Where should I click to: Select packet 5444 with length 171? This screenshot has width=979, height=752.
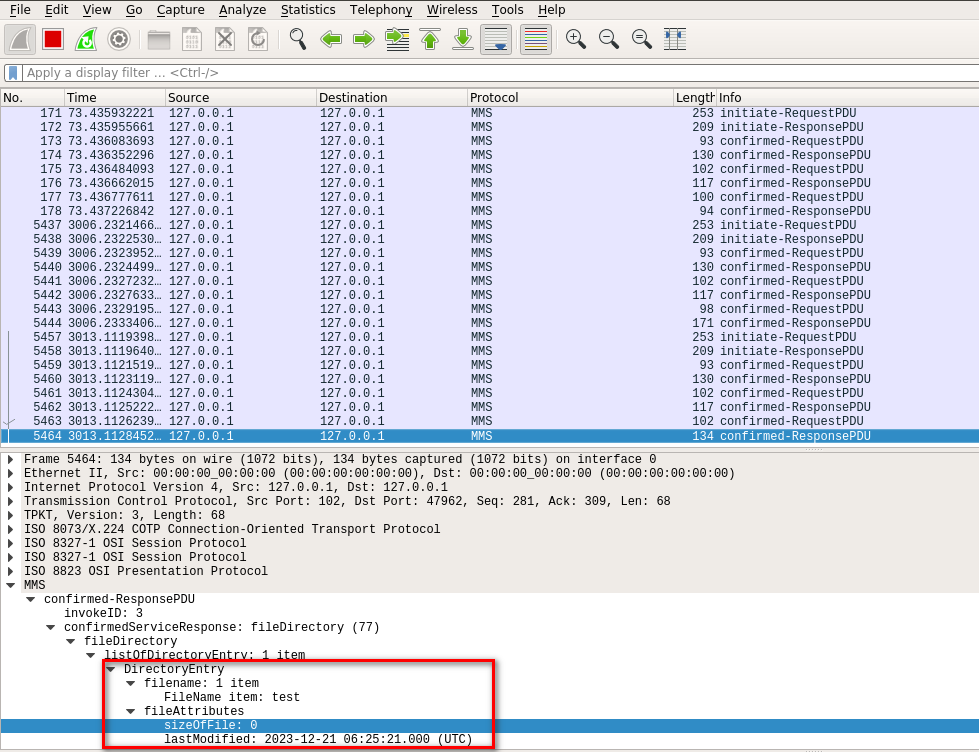(490, 323)
